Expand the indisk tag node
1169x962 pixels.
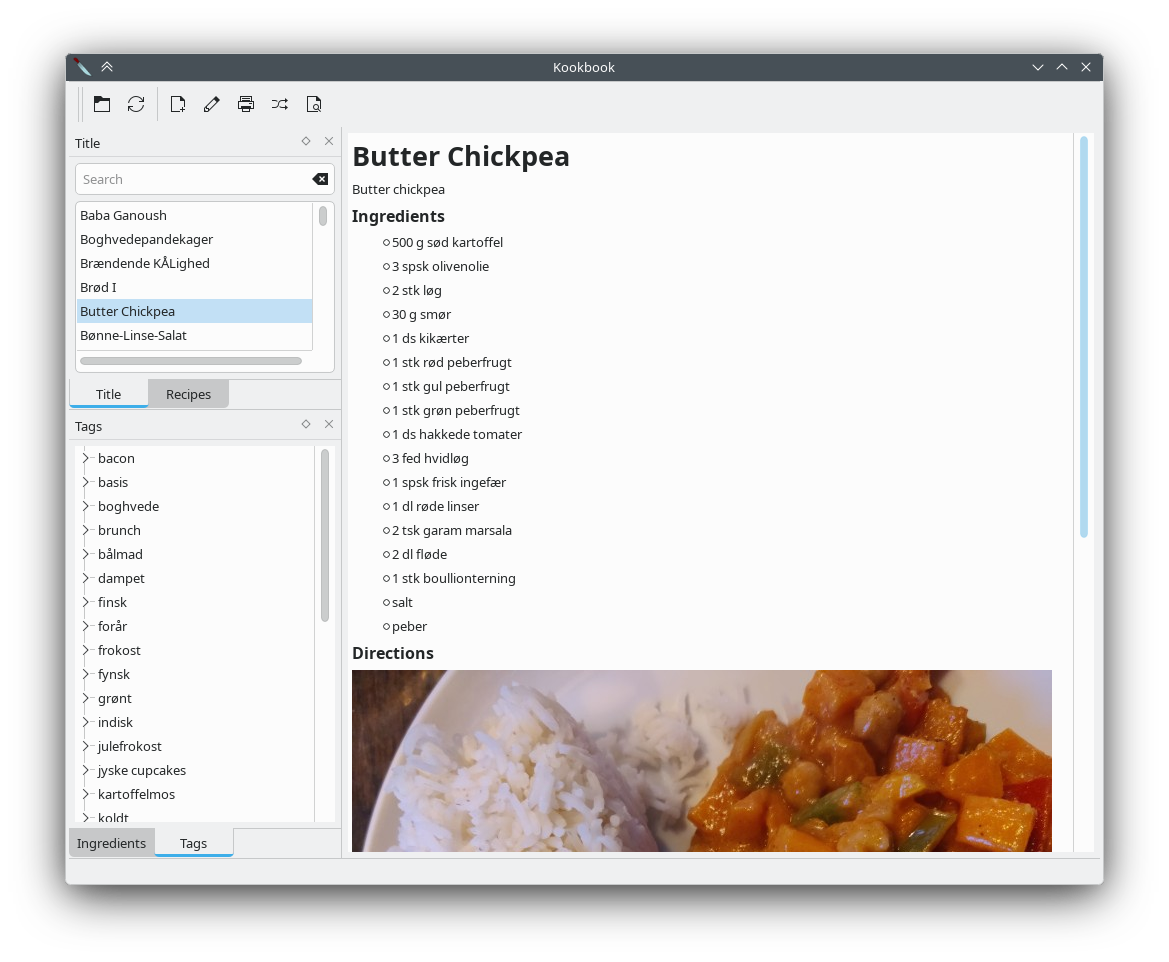(x=86, y=722)
